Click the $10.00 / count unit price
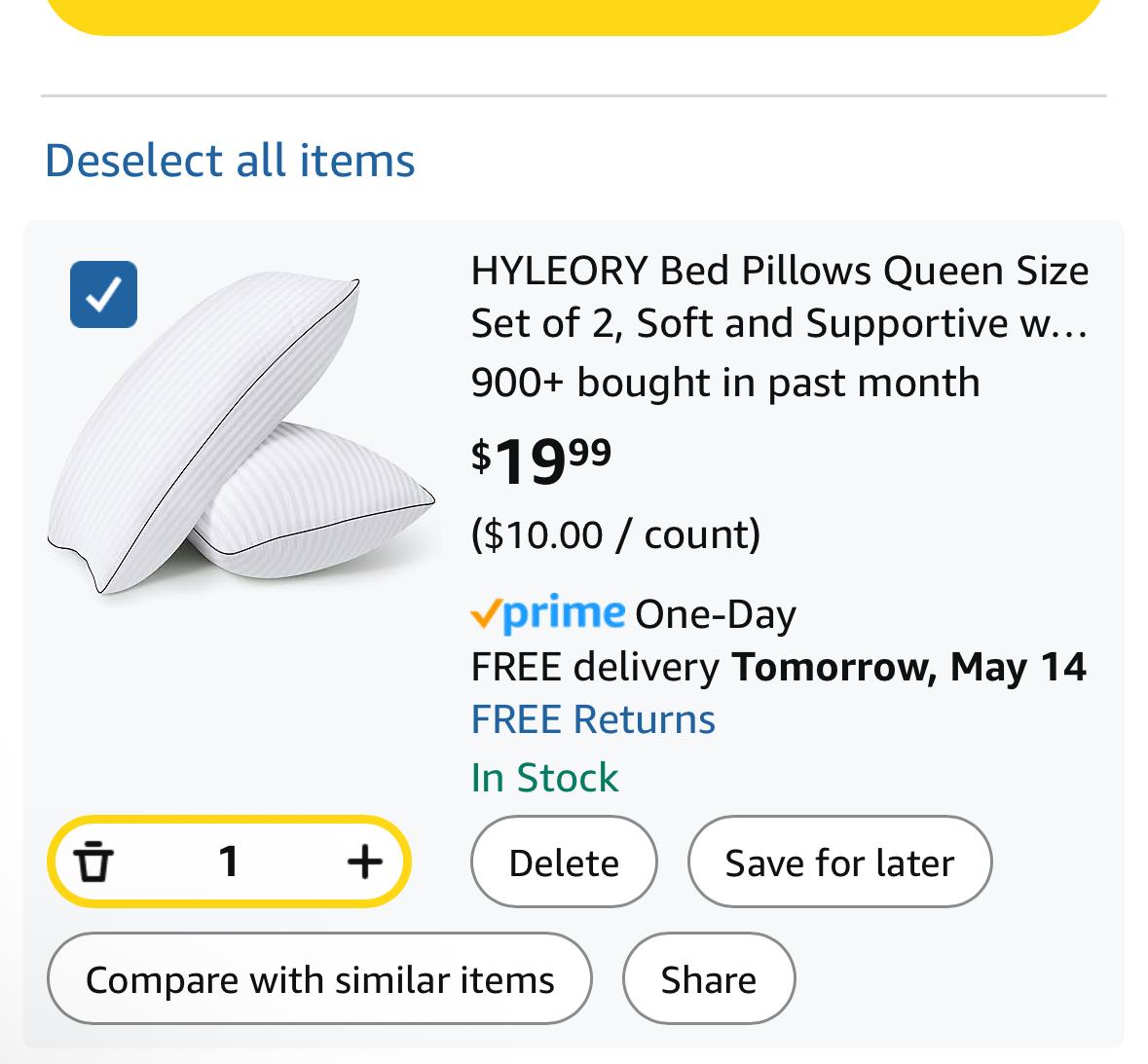Image resolution: width=1148 pixels, height=1064 pixels. tap(615, 534)
